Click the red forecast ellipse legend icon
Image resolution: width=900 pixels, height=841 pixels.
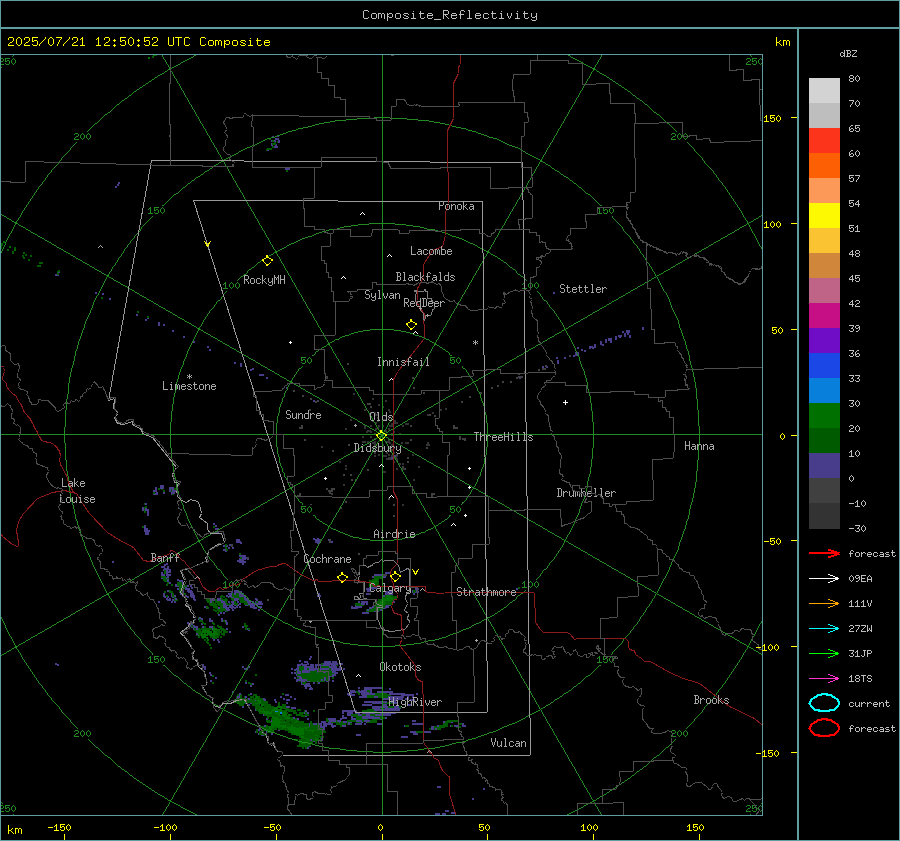pos(824,728)
